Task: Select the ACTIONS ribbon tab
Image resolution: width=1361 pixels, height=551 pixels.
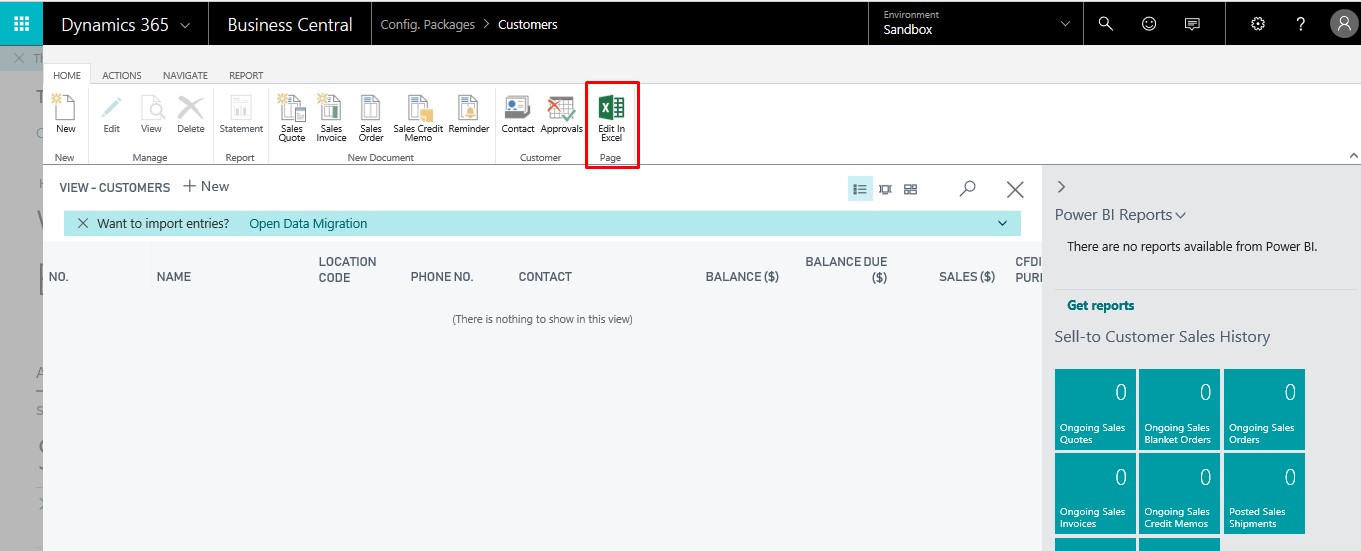Action: (122, 75)
